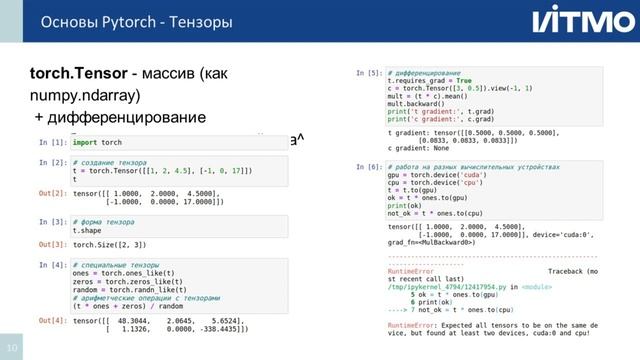
Task: Select the bold "torch.Tensor" heading text
Action: (x=79, y=73)
